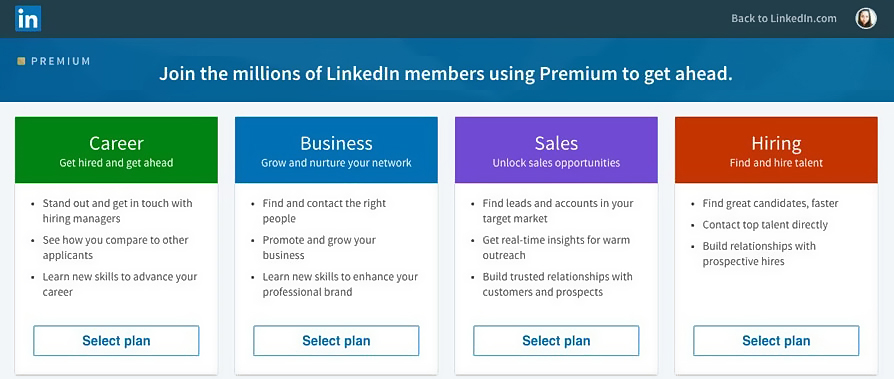Image resolution: width=894 pixels, height=379 pixels.
Task: Click the 'Join the millions' headline
Action: coord(446,74)
